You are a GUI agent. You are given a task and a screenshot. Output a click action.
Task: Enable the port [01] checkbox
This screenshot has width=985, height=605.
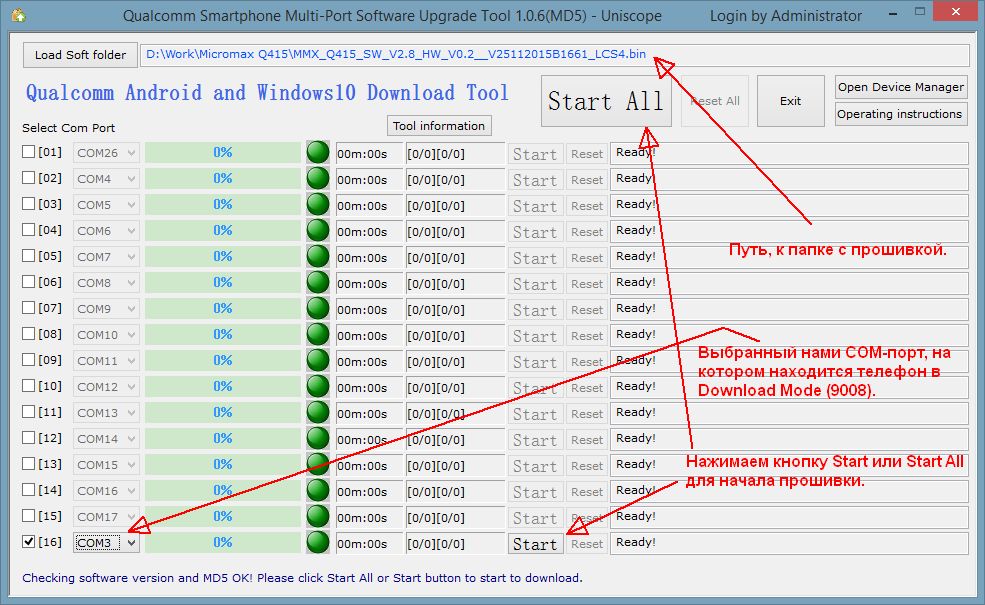click(28, 151)
